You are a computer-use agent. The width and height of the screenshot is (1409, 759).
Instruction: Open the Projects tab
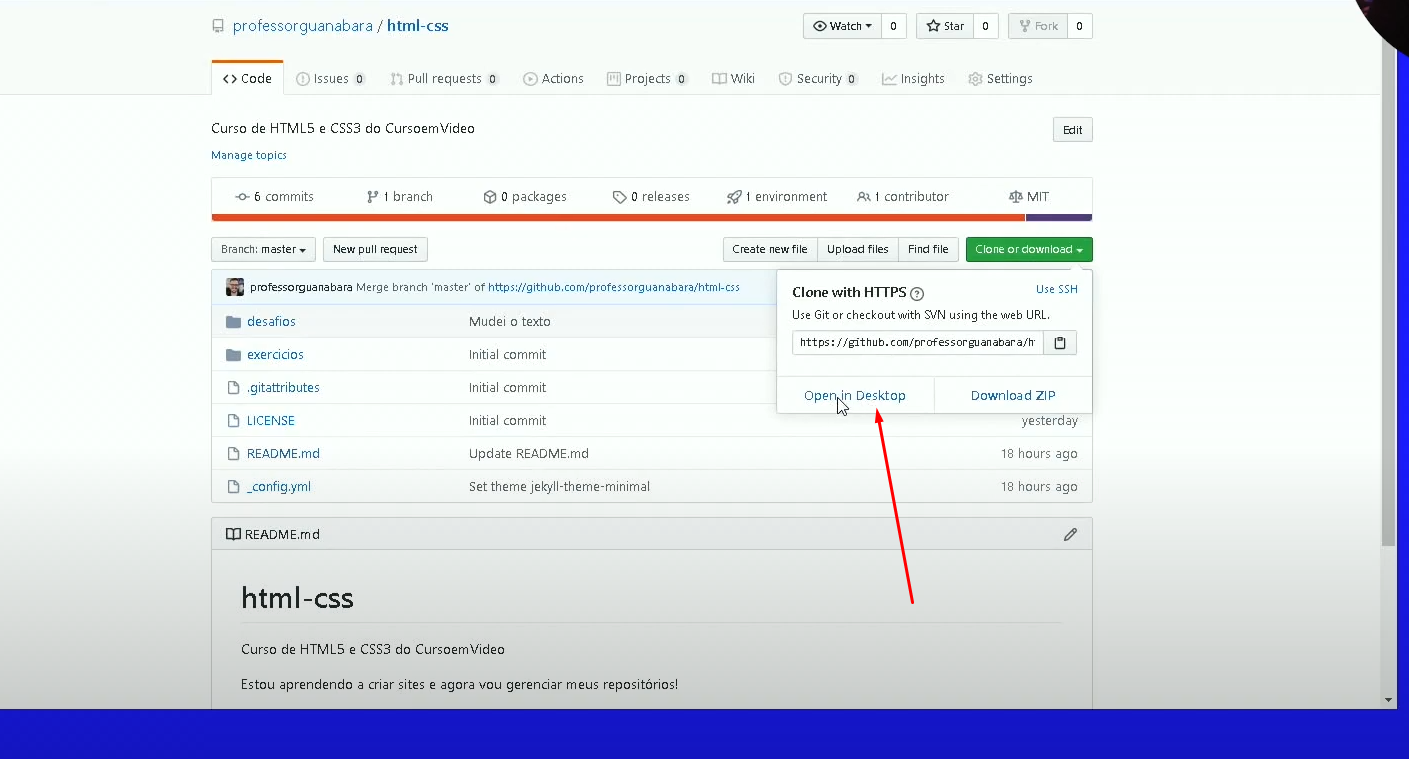point(648,79)
